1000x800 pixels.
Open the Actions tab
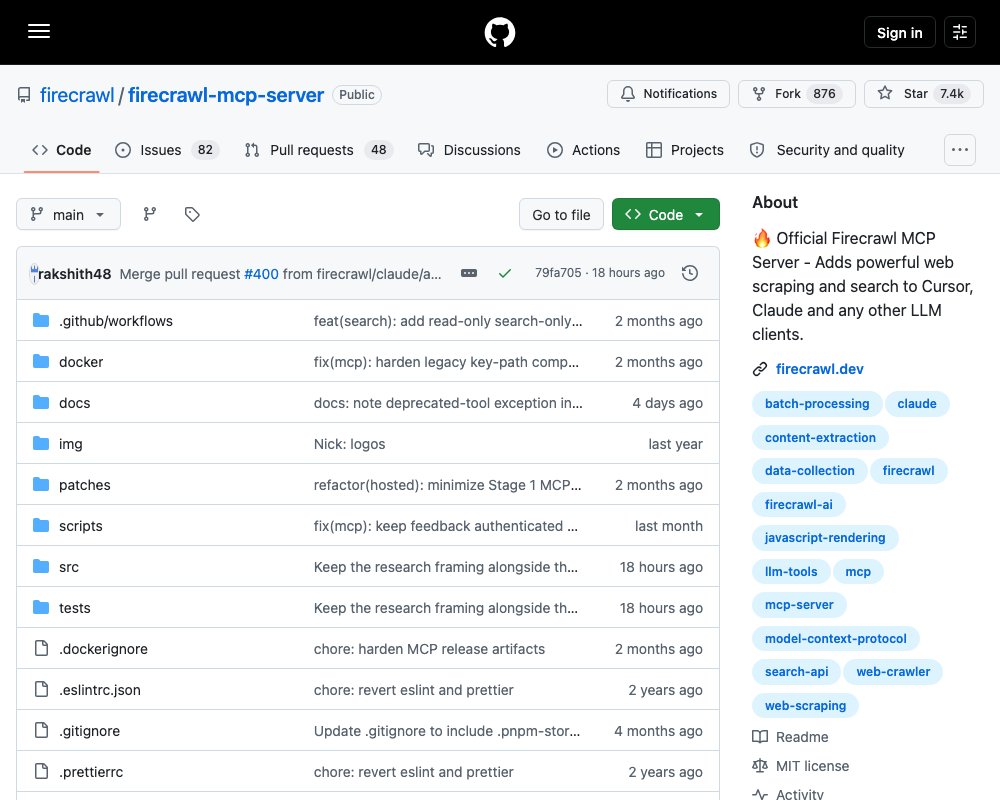point(583,150)
